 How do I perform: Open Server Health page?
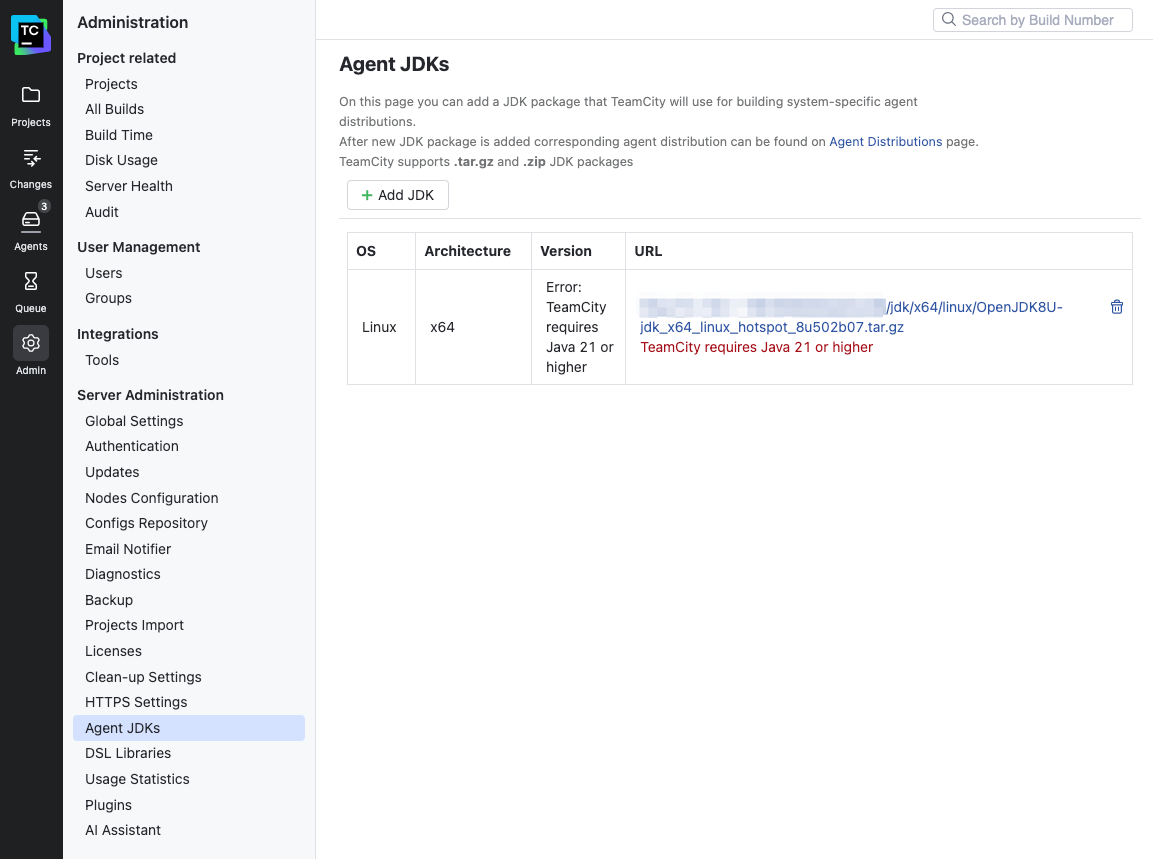point(129,186)
